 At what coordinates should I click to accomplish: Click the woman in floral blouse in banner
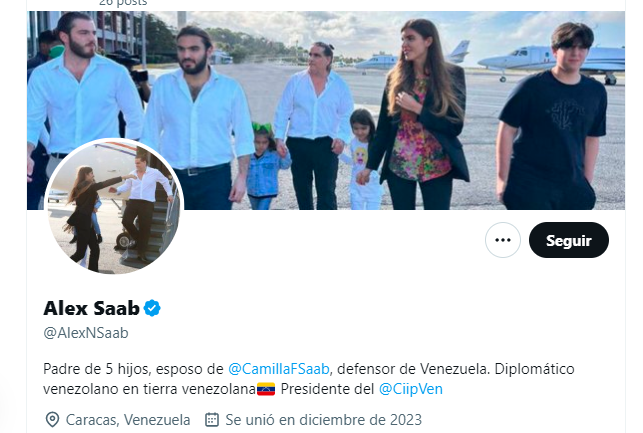click(420, 115)
